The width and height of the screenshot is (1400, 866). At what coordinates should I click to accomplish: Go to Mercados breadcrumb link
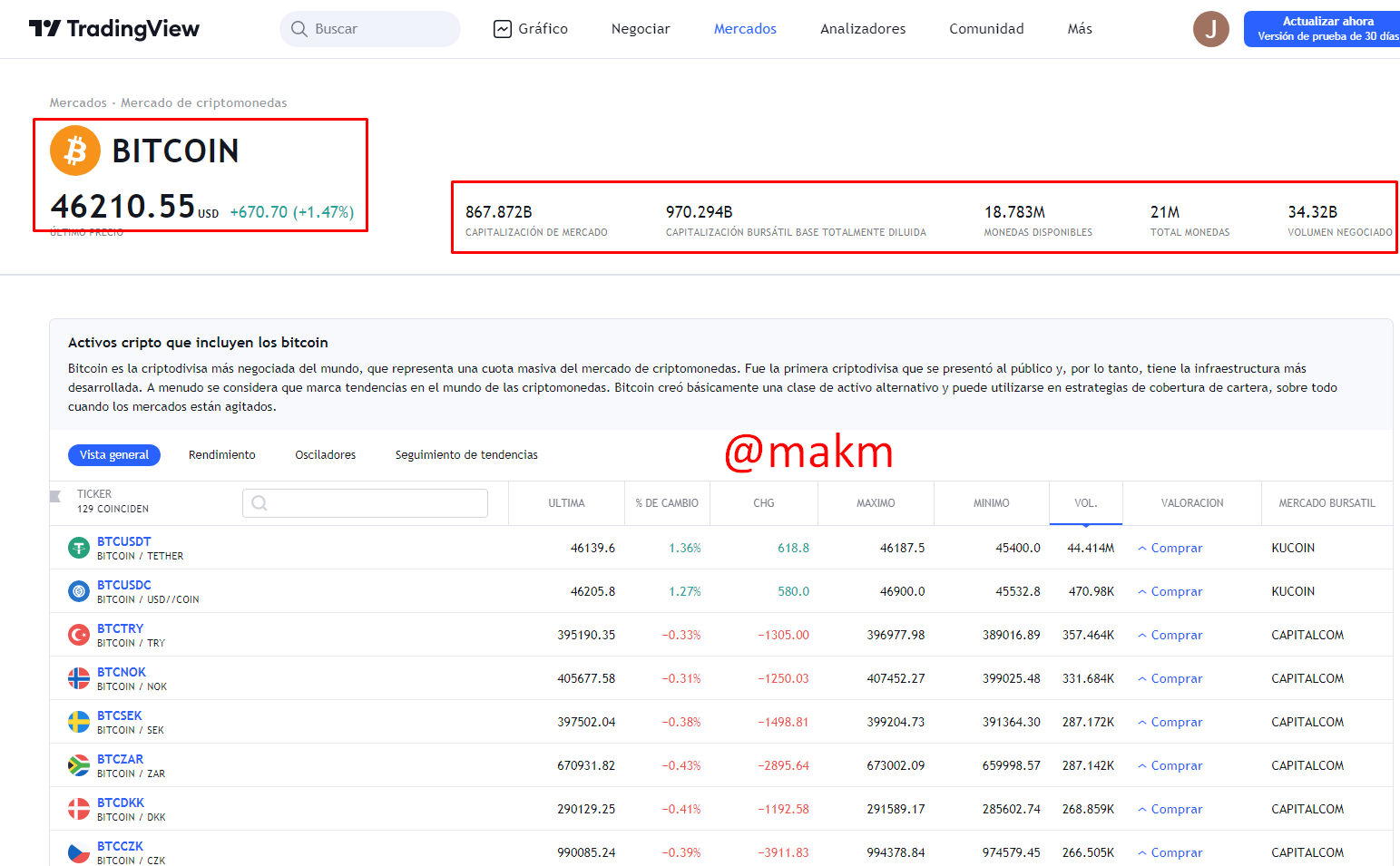(78, 102)
